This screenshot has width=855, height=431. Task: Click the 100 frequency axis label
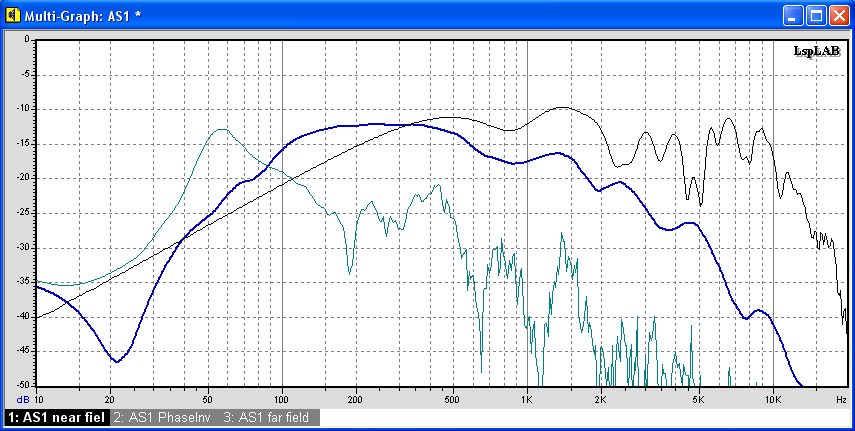click(x=282, y=399)
